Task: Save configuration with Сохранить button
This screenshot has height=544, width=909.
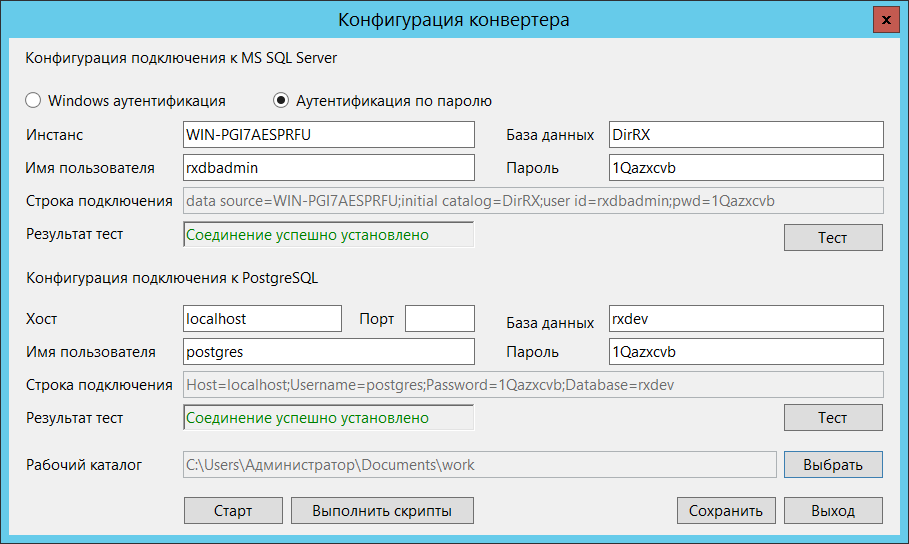Action: (726, 510)
